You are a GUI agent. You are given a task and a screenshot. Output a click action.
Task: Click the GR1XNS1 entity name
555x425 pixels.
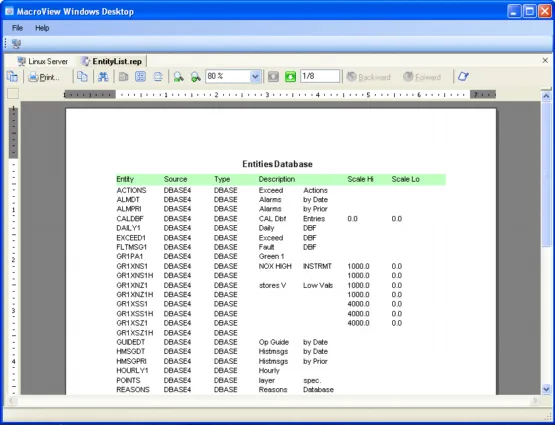[132, 266]
